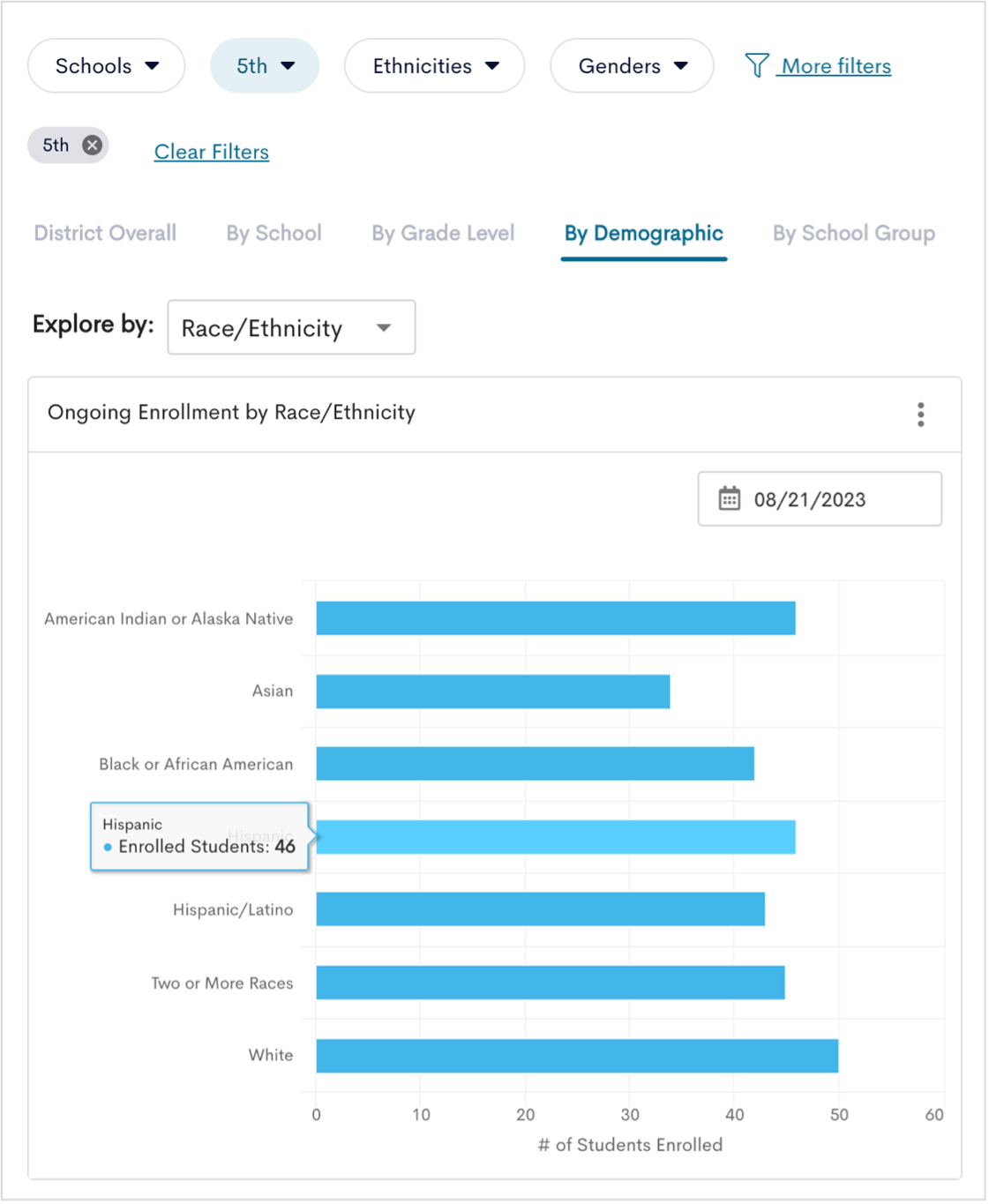The height and width of the screenshot is (1204, 989).
Task: Open the calendar icon in the date picker
Action: pyautogui.click(x=729, y=498)
